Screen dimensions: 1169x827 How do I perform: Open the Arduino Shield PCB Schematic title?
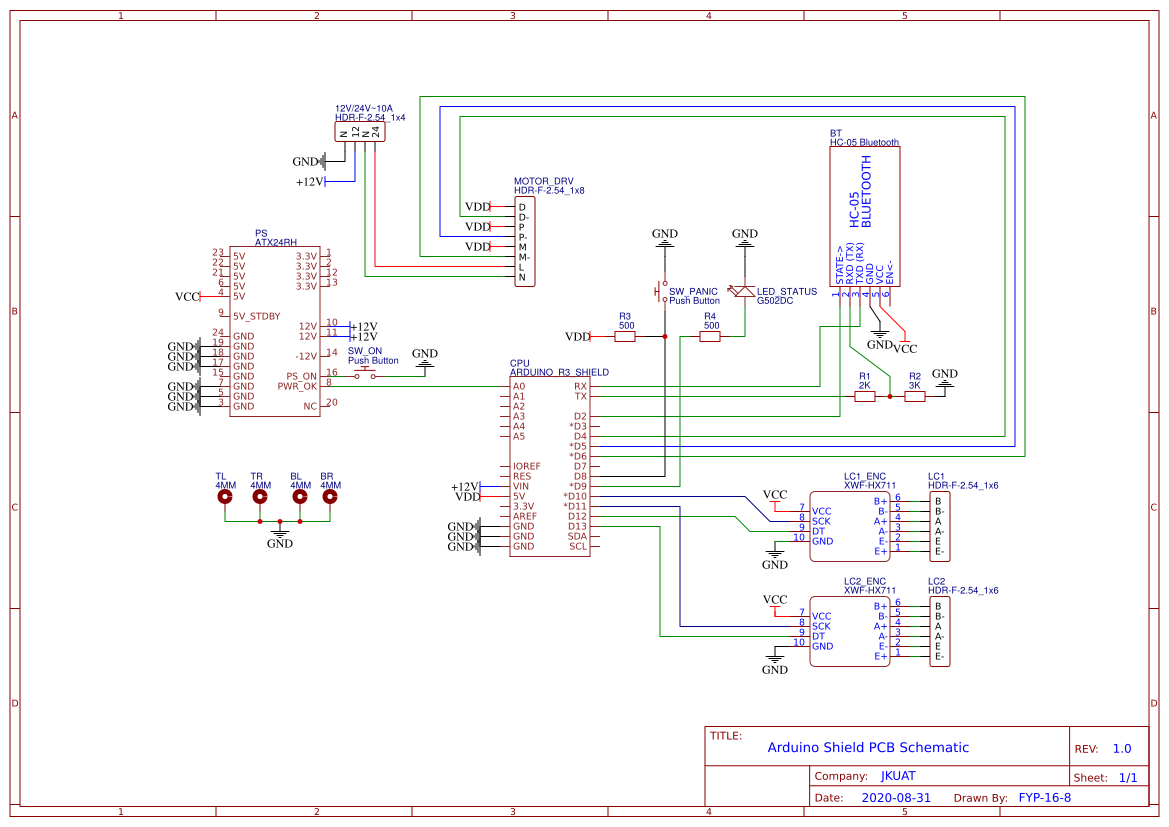tap(868, 747)
